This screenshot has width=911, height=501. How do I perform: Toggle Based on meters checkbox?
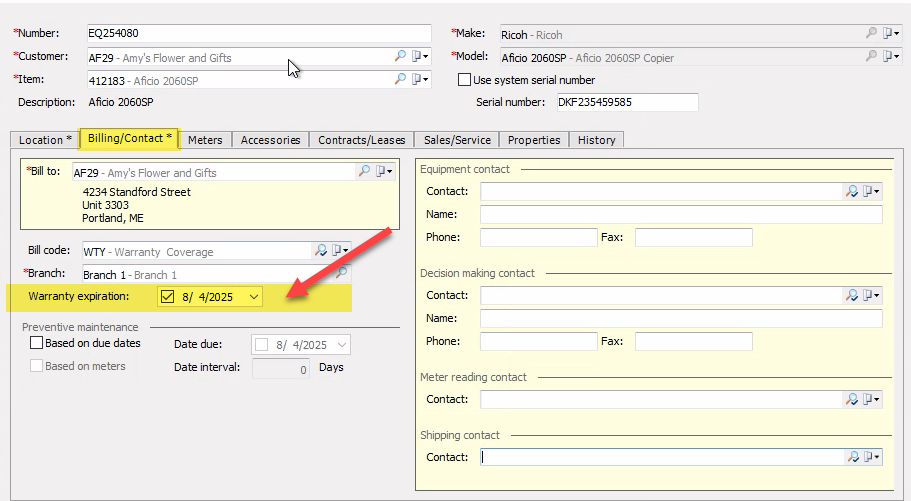tap(36, 366)
